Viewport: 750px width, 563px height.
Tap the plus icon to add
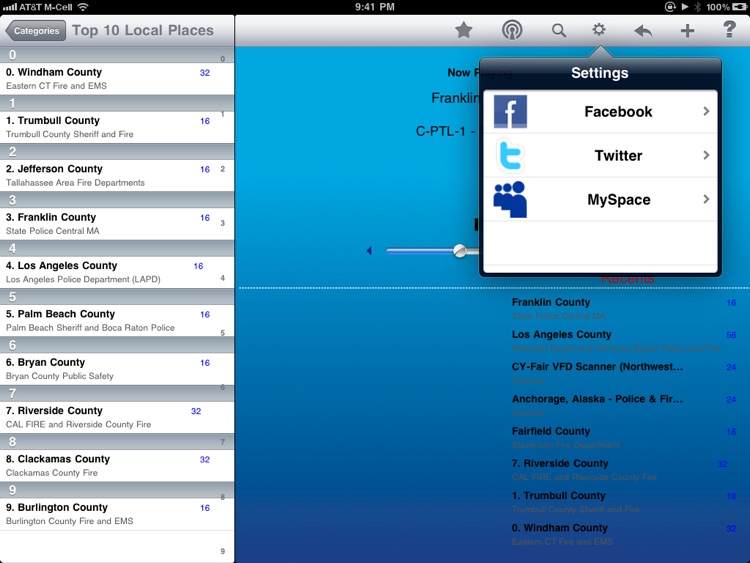(x=687, y=31)
